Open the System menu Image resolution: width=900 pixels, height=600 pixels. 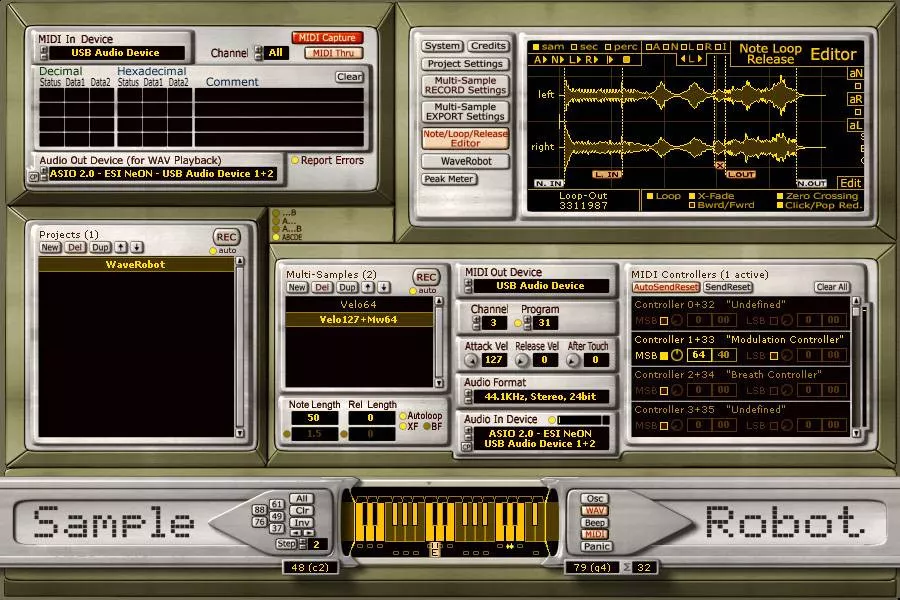(x=443, y=46)
